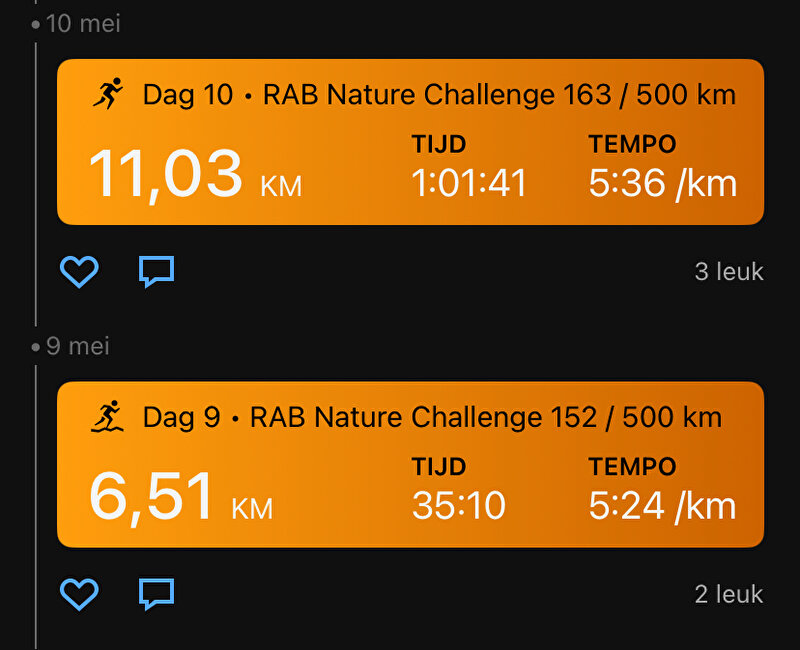Click the running icon on the Dag 10 card
The image size is (800, 650).
pyautogui.click(x=108, y=93)
